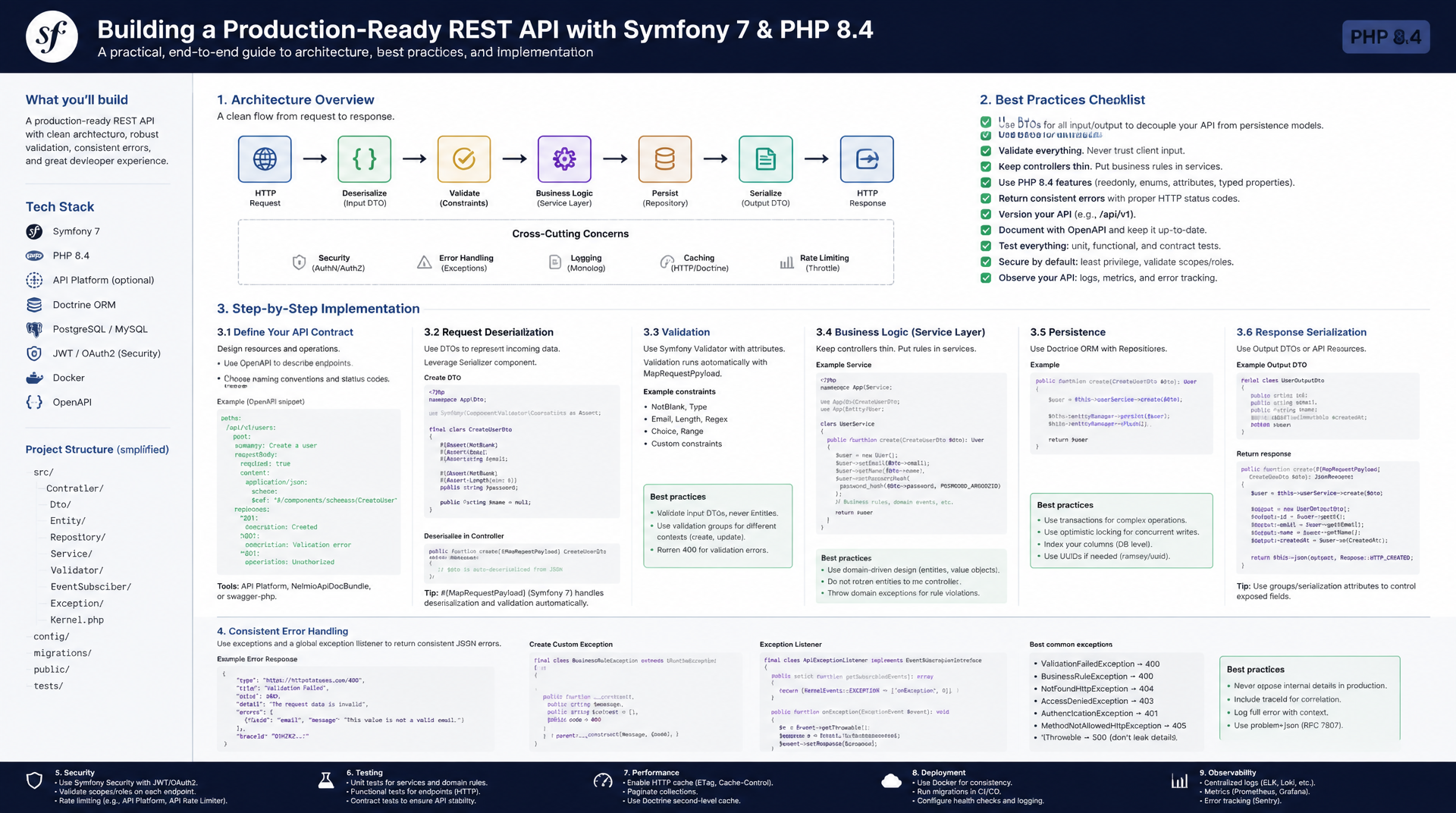
Task: Open the EventSubscriber/ folder in the tree
Action: [91, 587]
